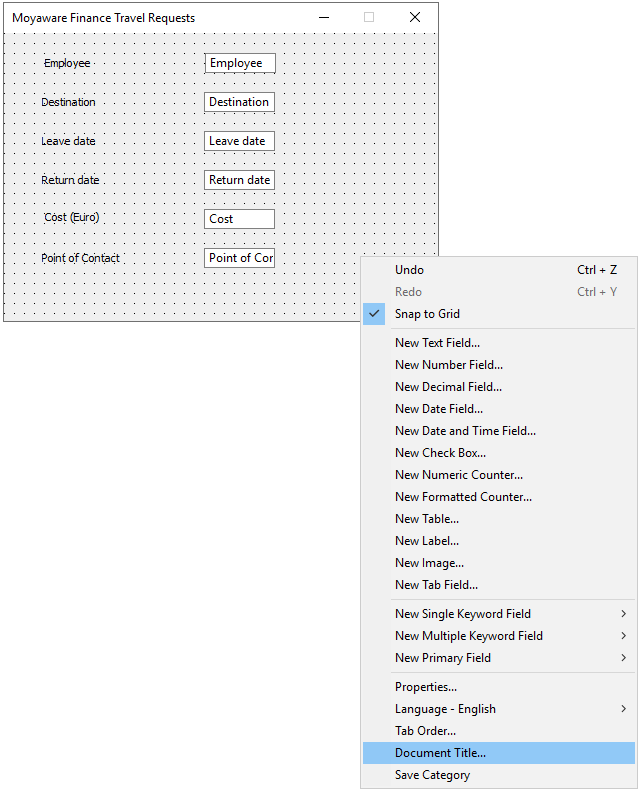Viewport: 643px width, 794px height.
Task: Select New Numeric Counter... option
Action: [499, 475]
